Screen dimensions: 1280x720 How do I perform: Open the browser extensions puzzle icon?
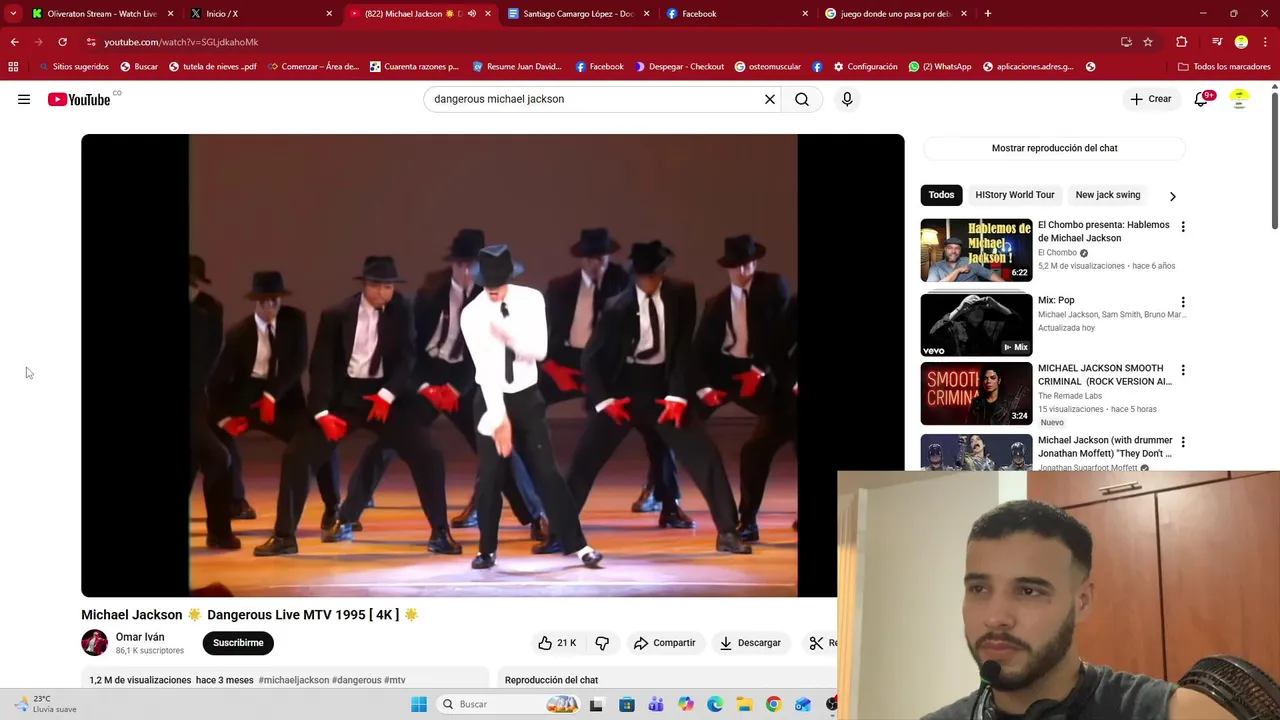[1182, 42]
